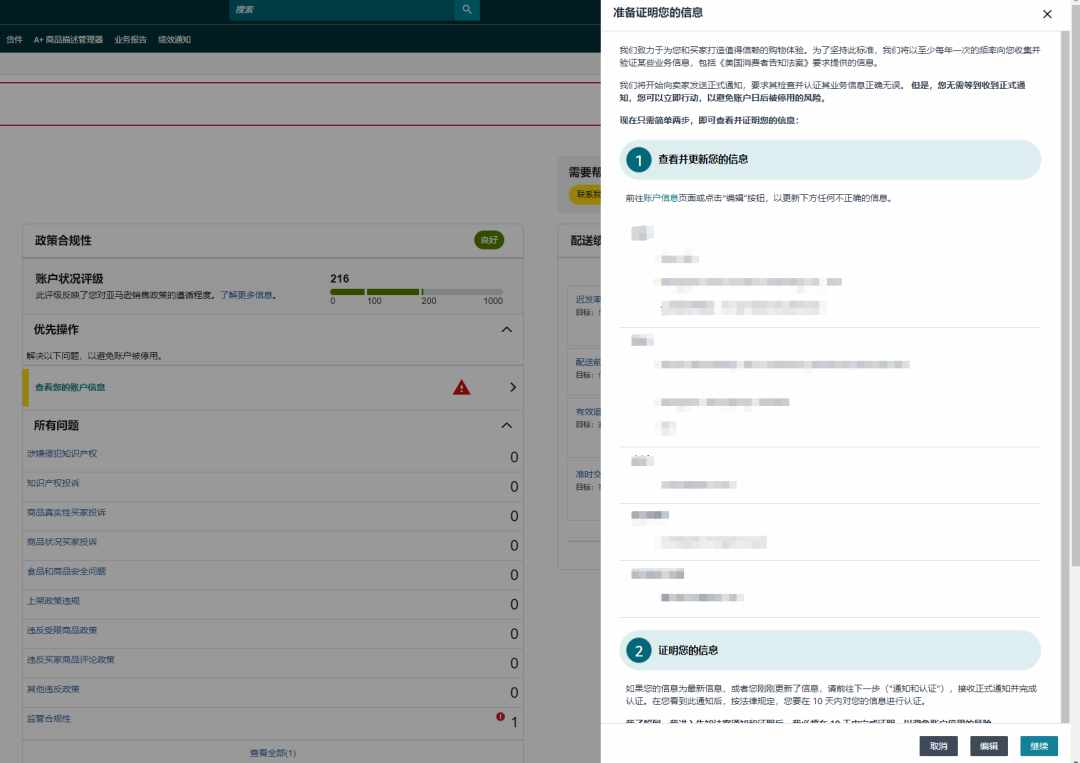Click the 编辑 button
The height and width of the screenshot is (763, 1080).
[988, 746]
